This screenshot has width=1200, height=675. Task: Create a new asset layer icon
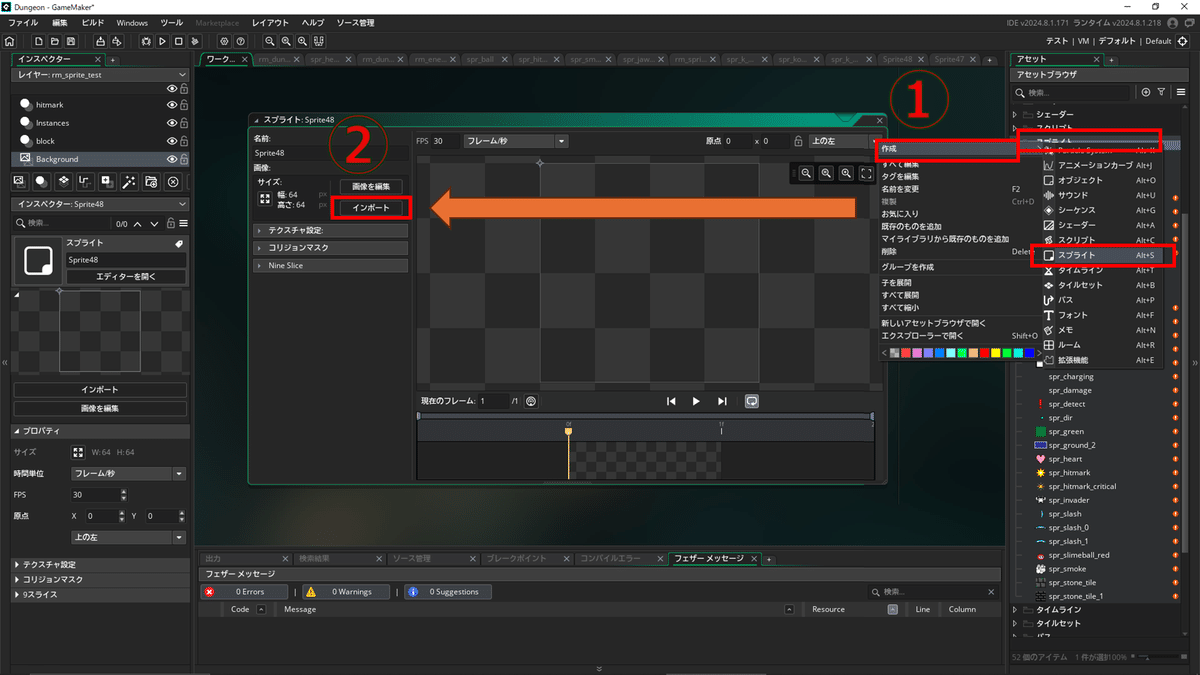coord(106,181)
